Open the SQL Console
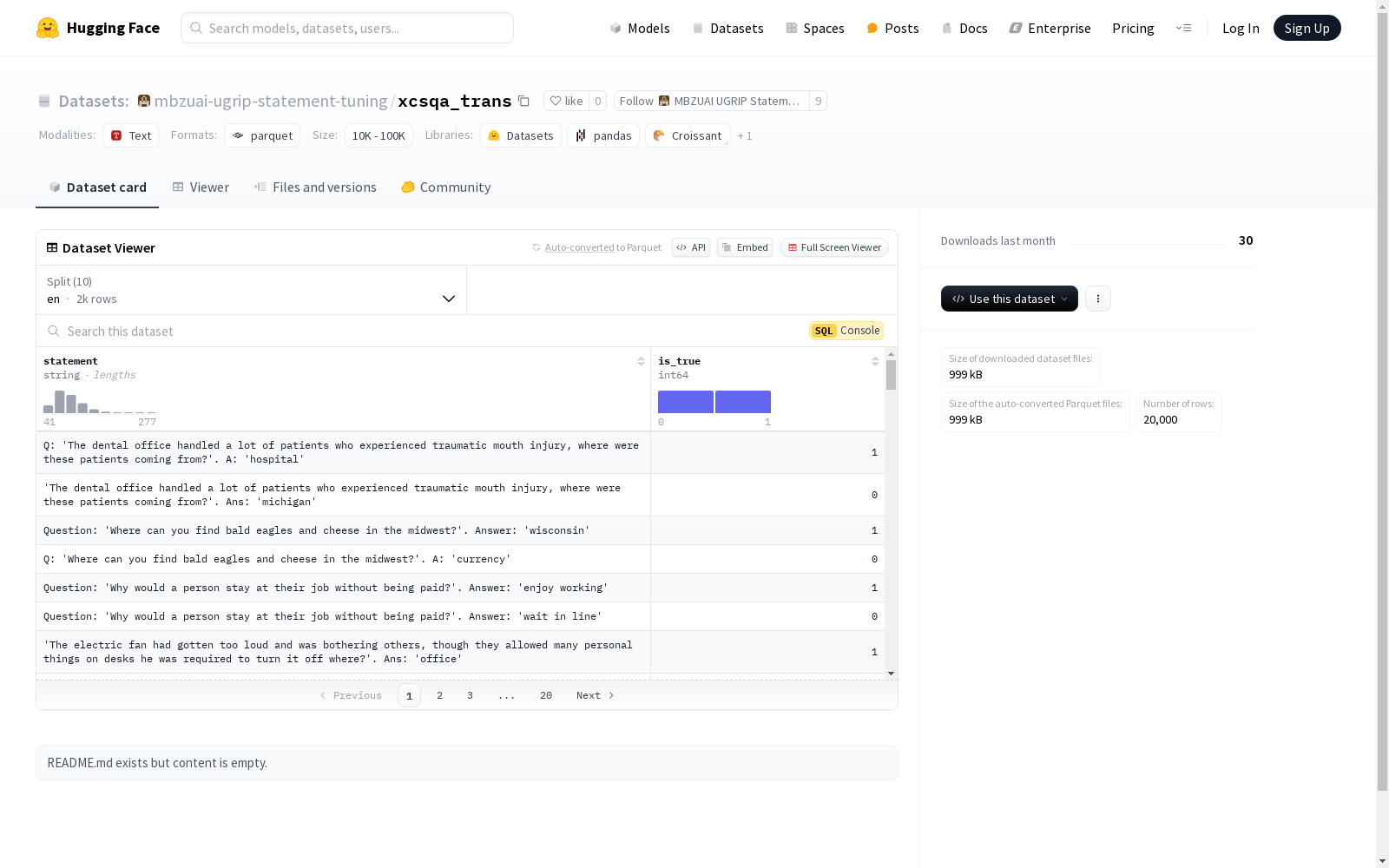The image size is (1389, 868). pyautogui.click(x=846, y=331)
